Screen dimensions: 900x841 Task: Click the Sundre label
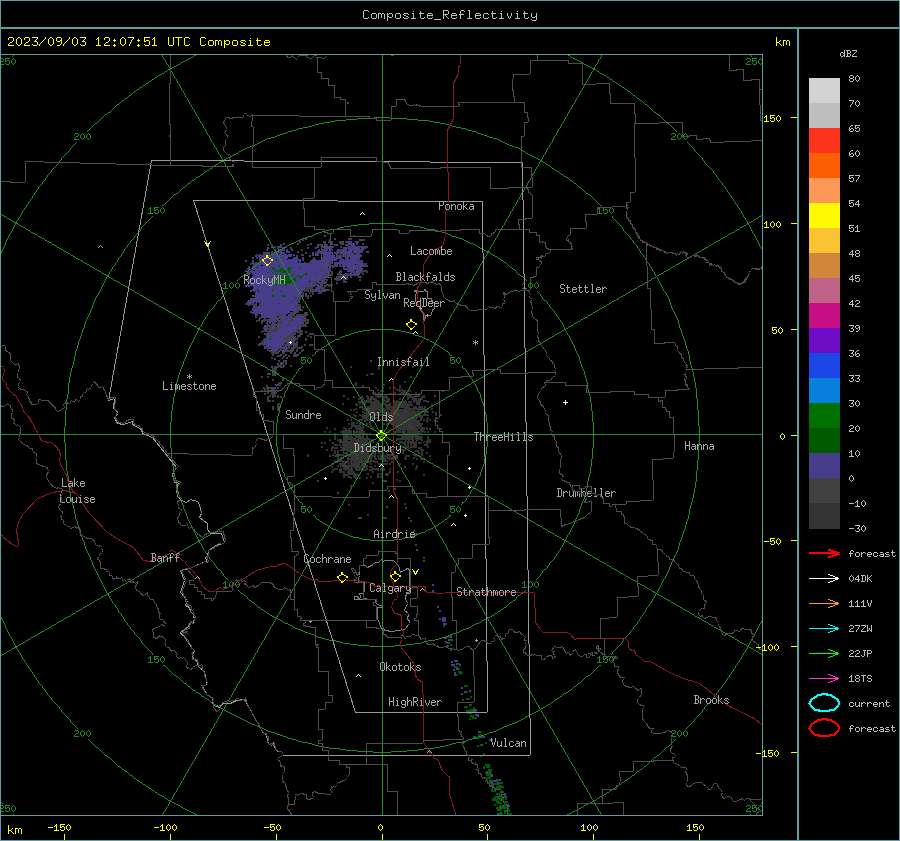point(303,414)
